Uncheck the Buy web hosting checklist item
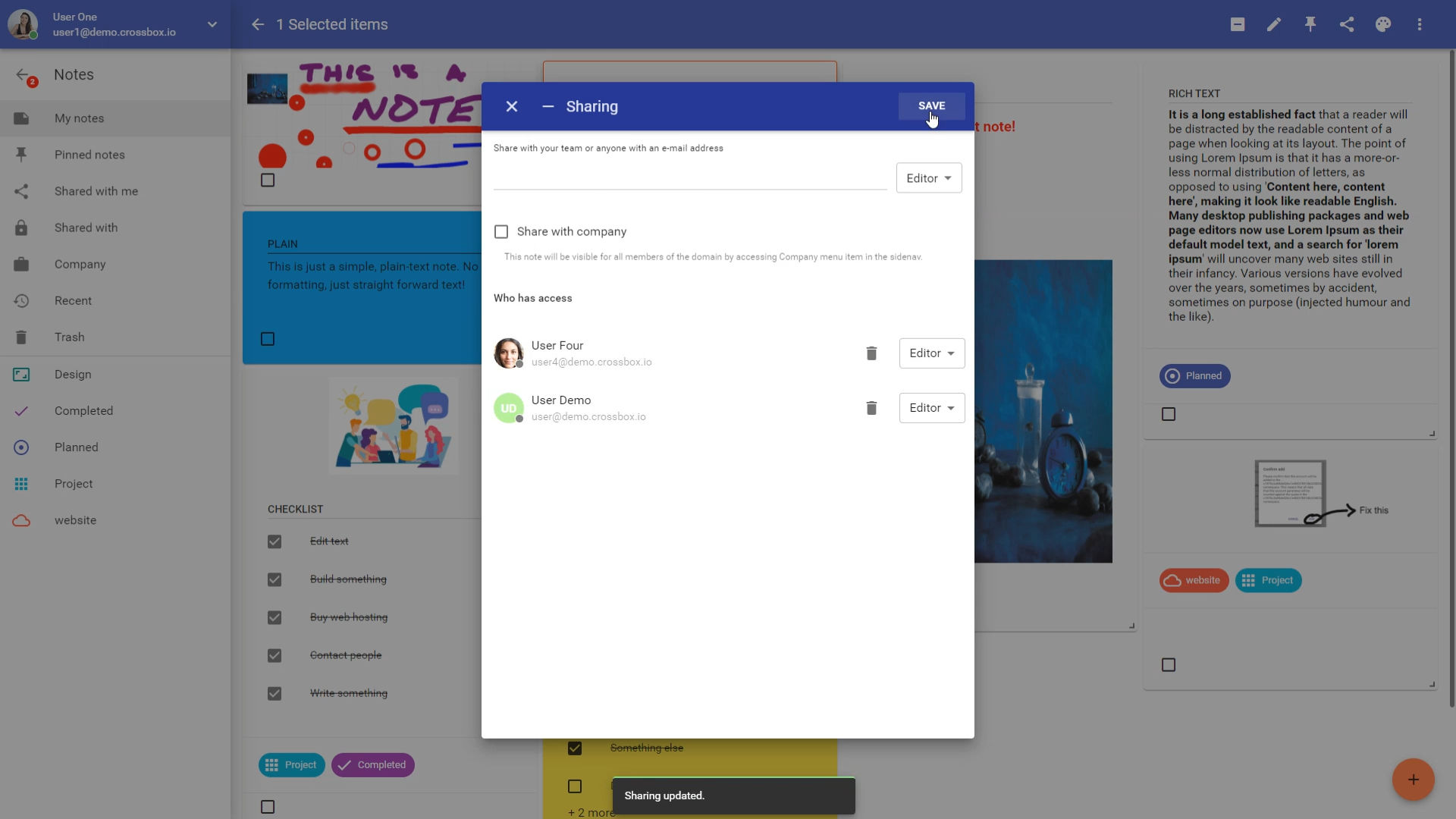The image size is (1456, 819). pos(275,617)
